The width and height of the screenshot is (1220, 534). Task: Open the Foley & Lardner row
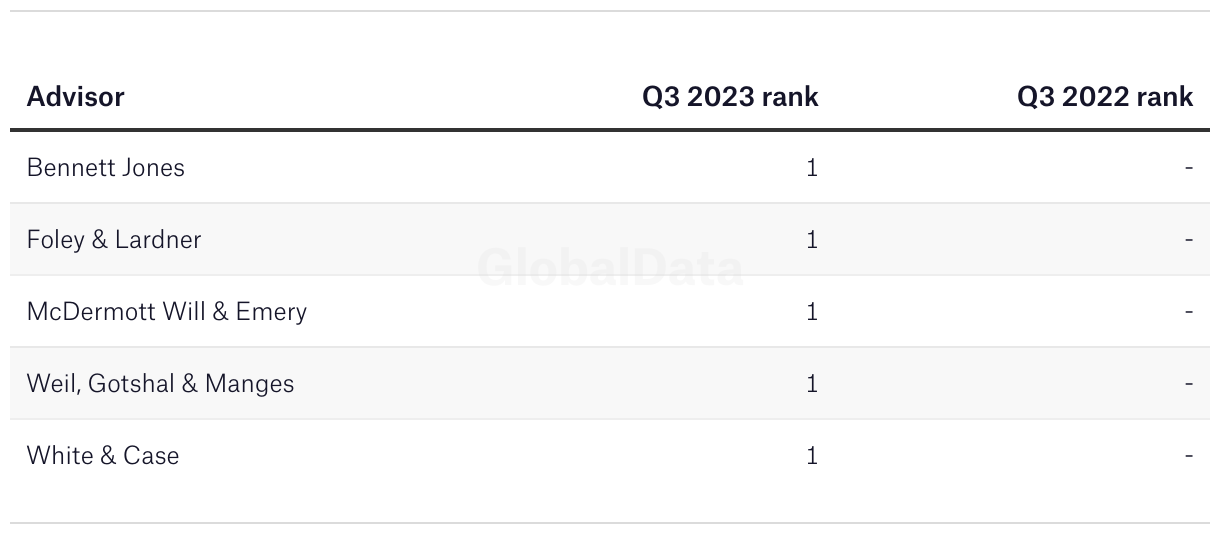tap(610, 239)
